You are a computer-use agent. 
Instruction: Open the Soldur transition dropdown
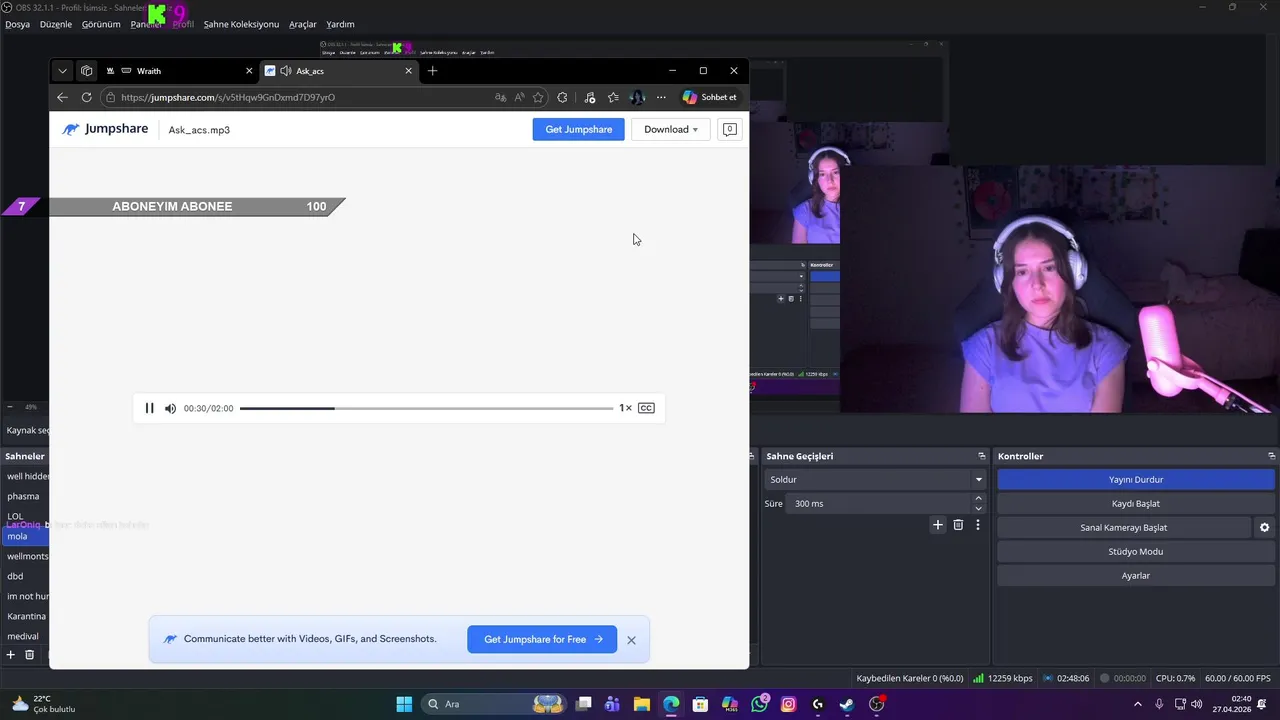tap(875, 479)
